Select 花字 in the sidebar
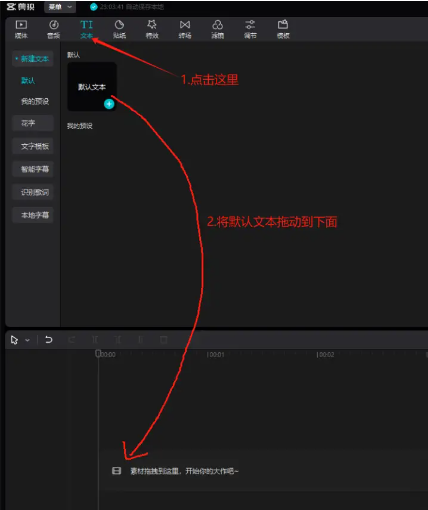Image resolution: width=428 pixels, height=510 pixels. coord(33,123)
